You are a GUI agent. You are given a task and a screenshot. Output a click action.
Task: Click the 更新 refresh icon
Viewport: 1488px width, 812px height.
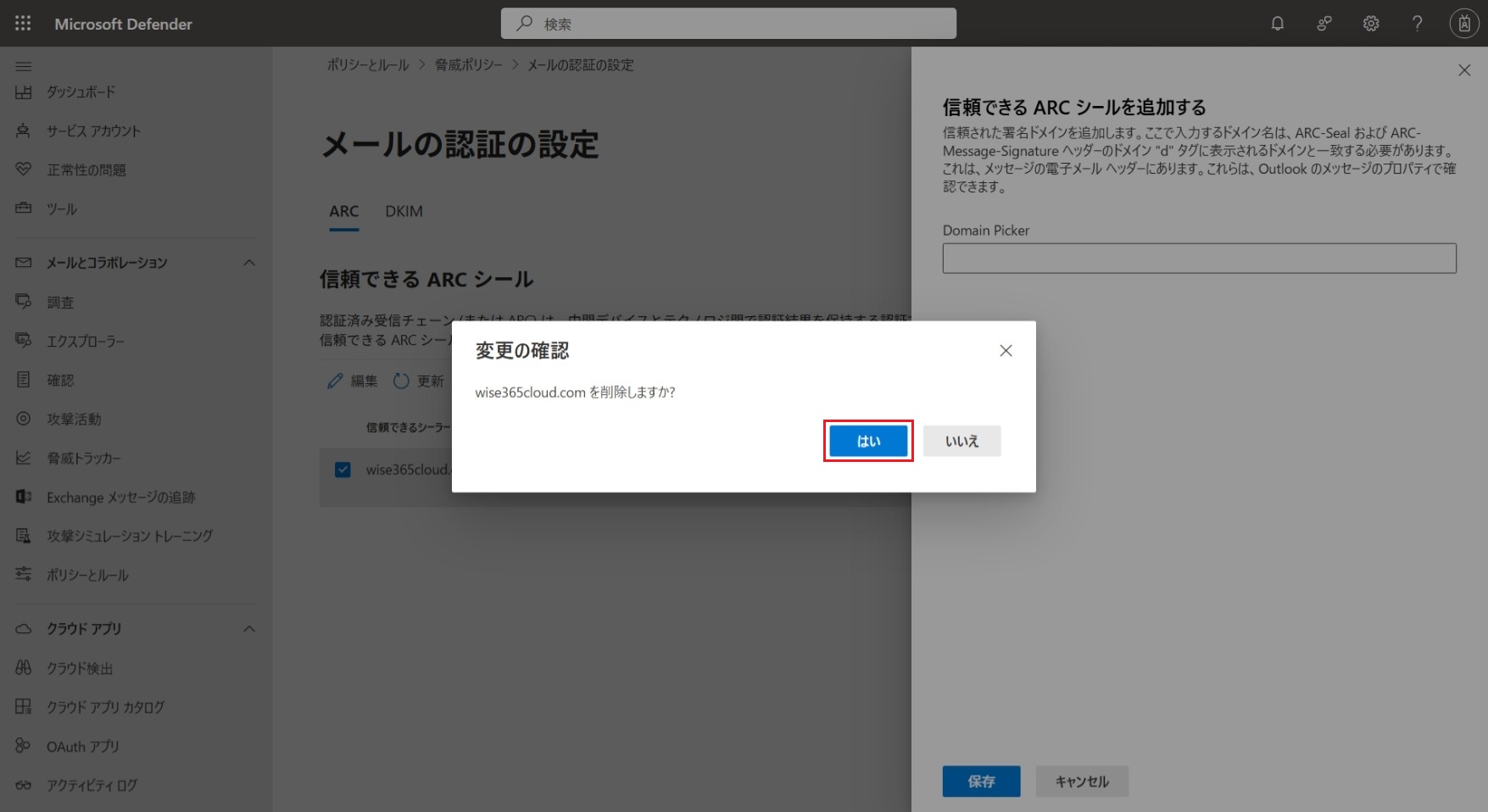[x=401, y=381]
